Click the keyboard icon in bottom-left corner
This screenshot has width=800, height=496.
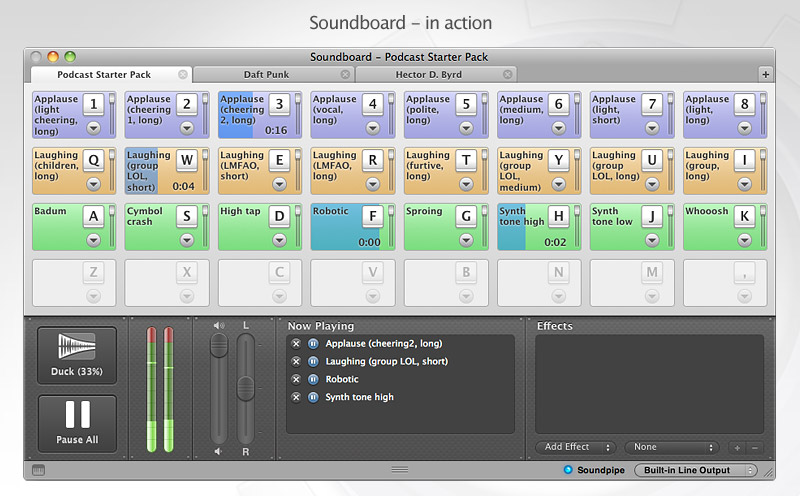(x=38, y=470)
